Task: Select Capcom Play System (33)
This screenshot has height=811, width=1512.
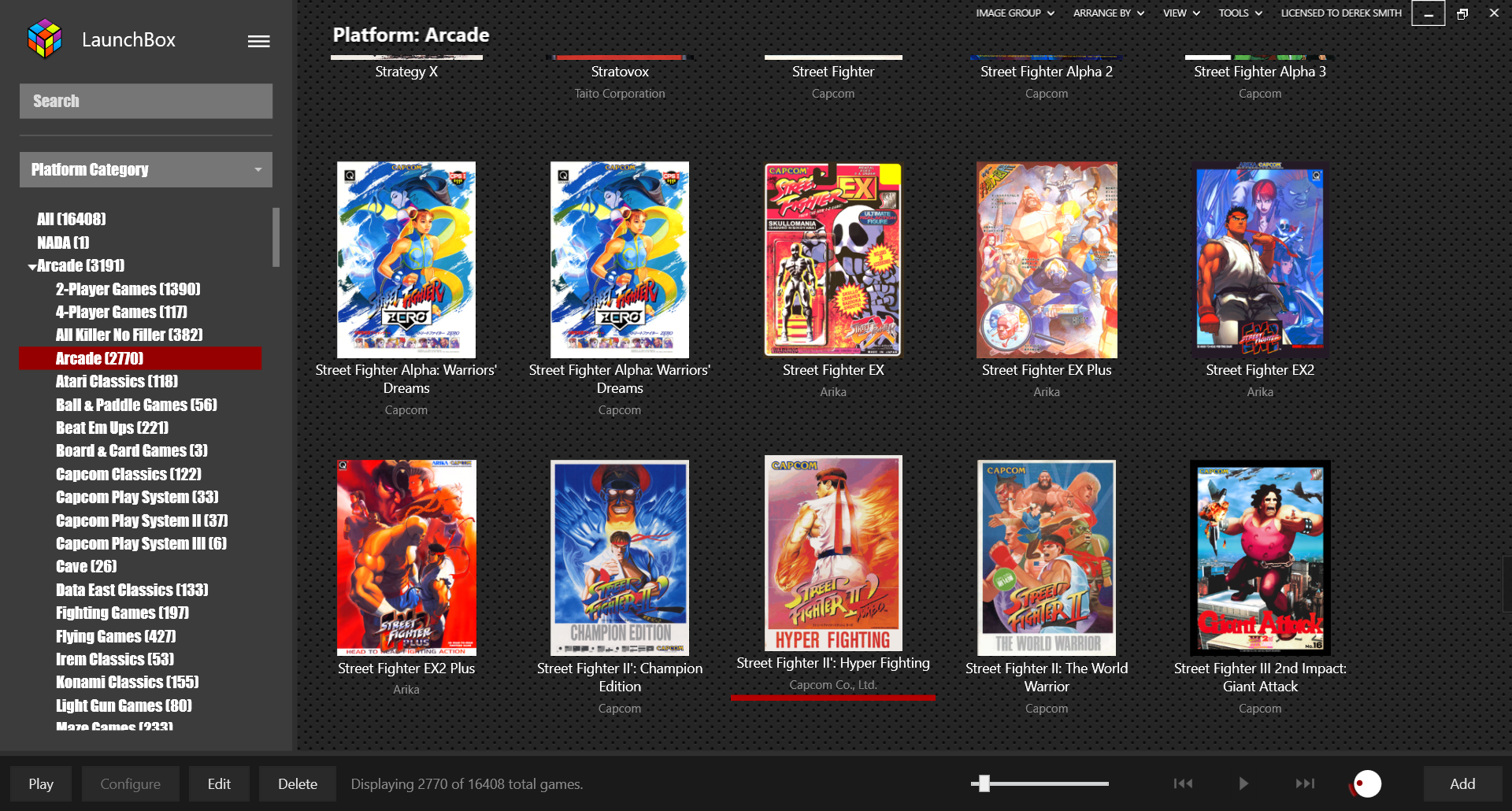Action: [137, 497]
